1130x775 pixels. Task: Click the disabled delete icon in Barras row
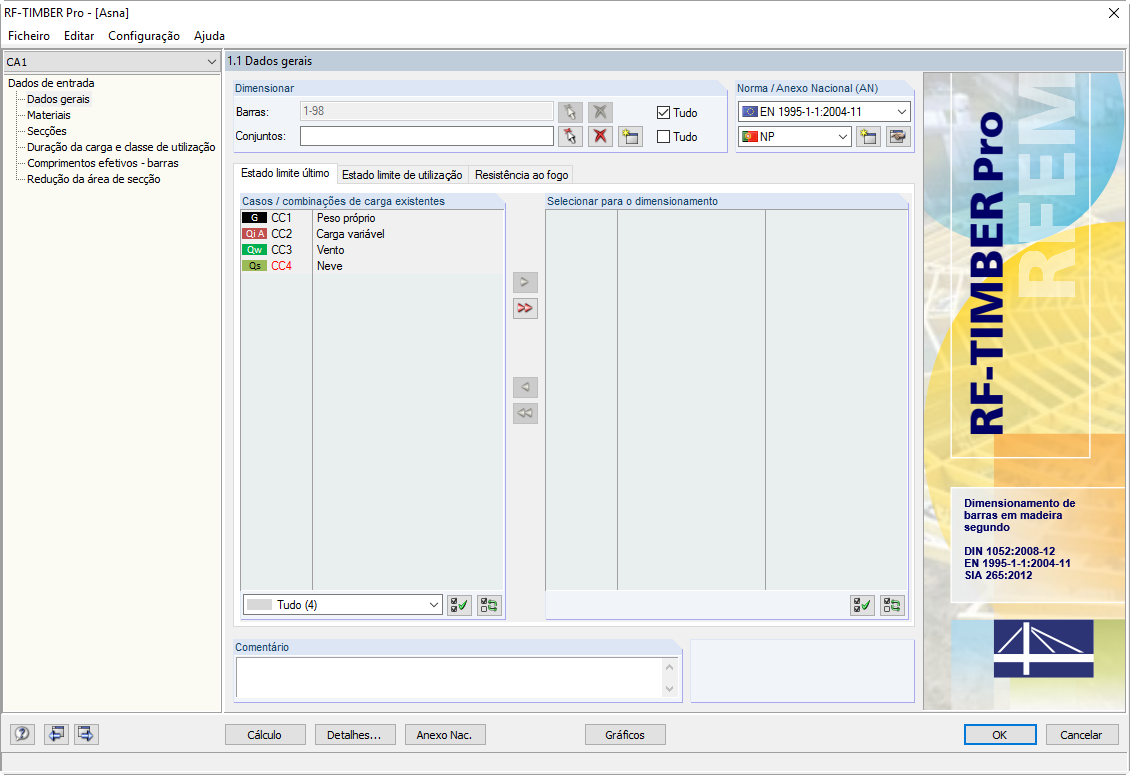pyautogui.click(x=600, y=112)
